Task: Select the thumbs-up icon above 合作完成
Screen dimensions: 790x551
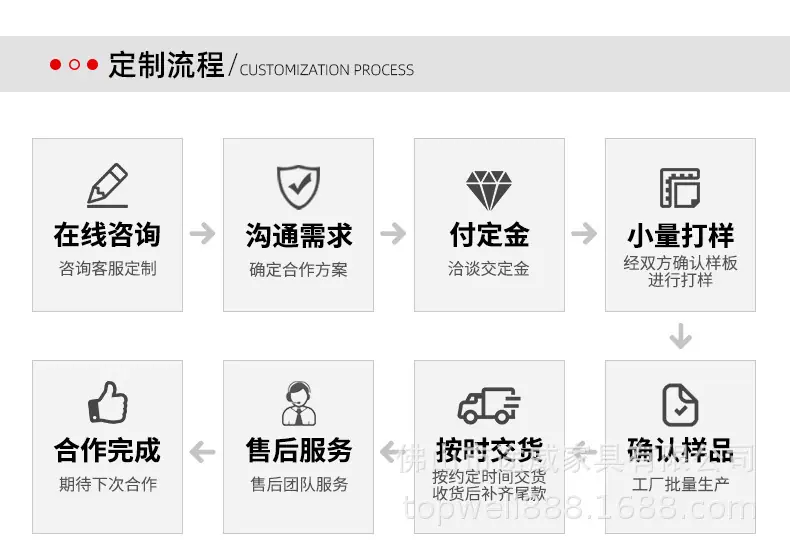Action: coord(108,402)
